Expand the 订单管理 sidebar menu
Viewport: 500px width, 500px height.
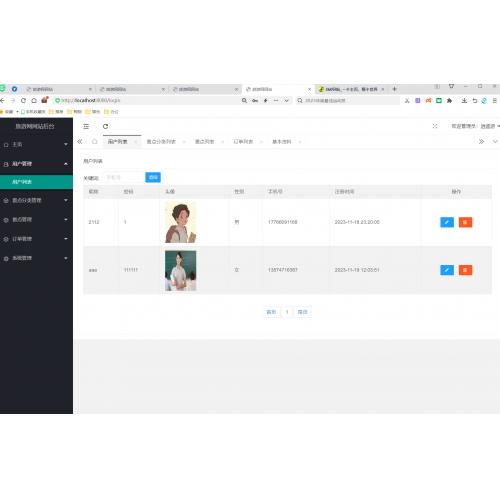36,239
